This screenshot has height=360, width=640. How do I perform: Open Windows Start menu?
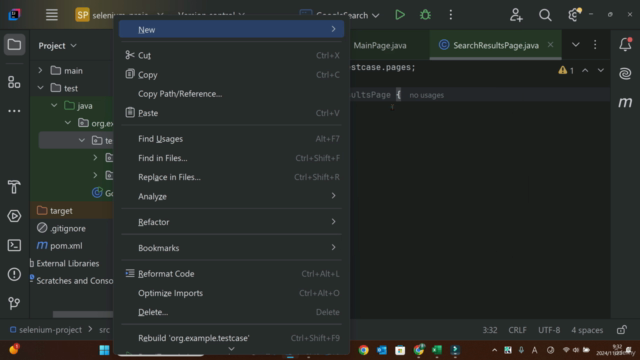[x=104, y=350]
